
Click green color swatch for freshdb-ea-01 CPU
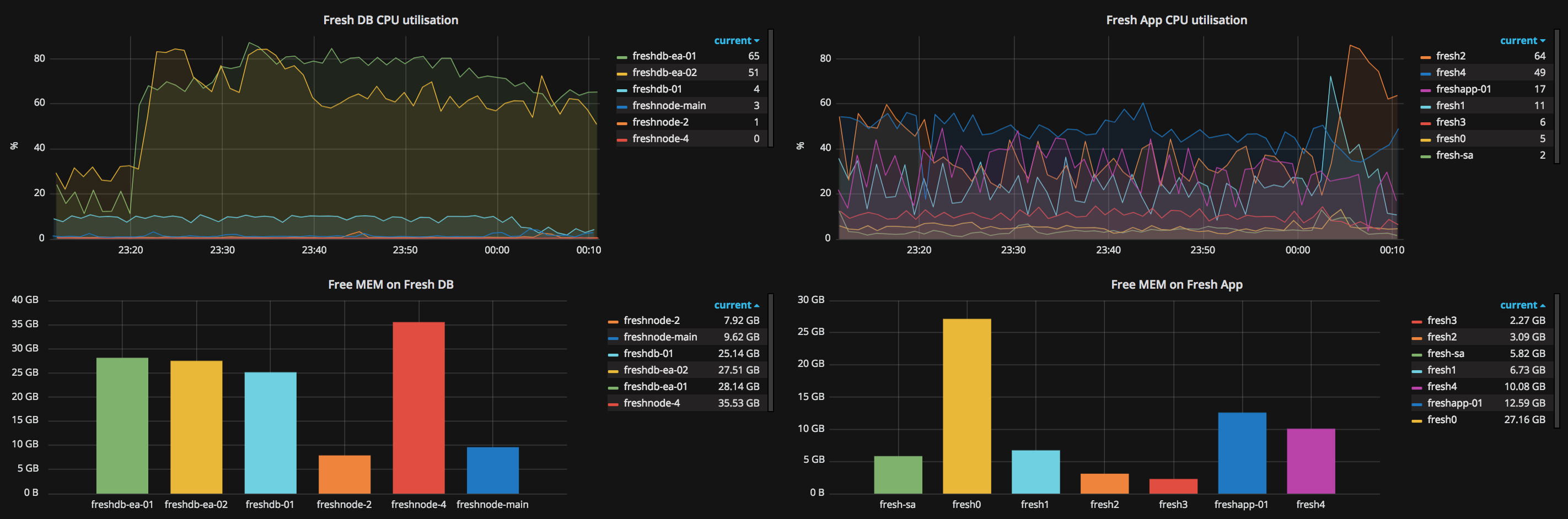point(621,57)
